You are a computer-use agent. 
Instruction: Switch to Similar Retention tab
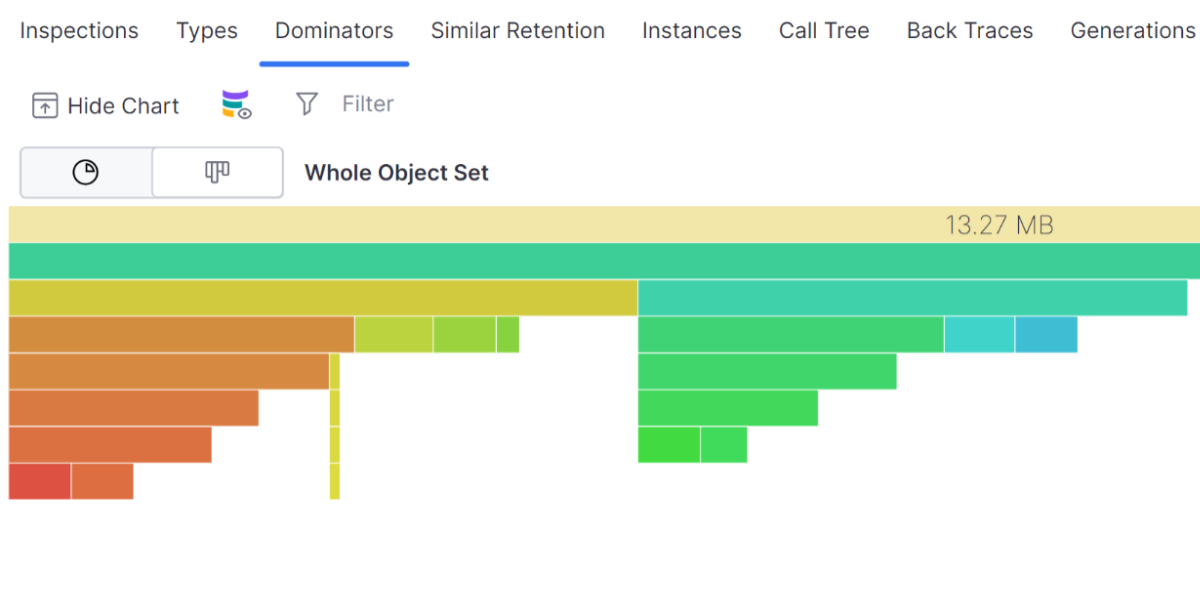click(518, 31)
